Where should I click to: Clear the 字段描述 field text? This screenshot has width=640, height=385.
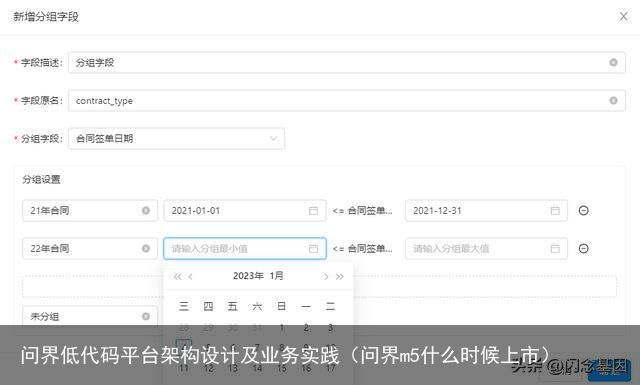coord(613,62)
